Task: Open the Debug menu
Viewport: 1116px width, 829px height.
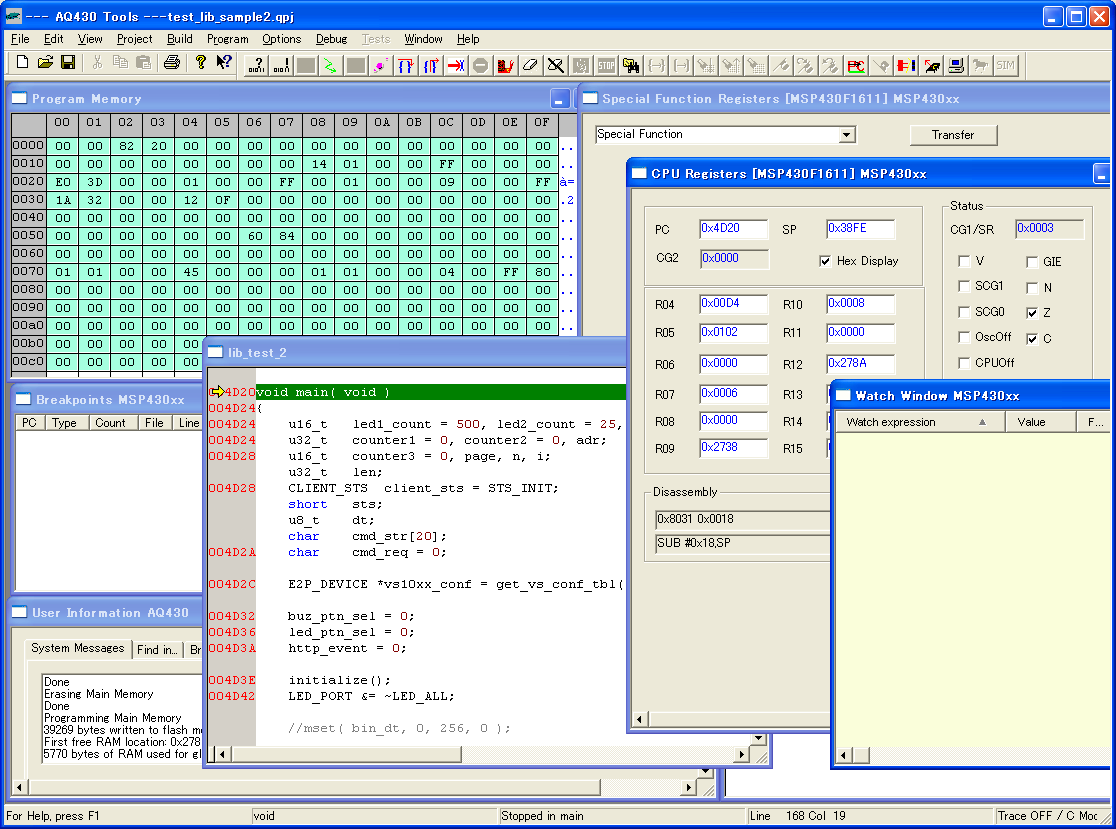Action: 331,39
